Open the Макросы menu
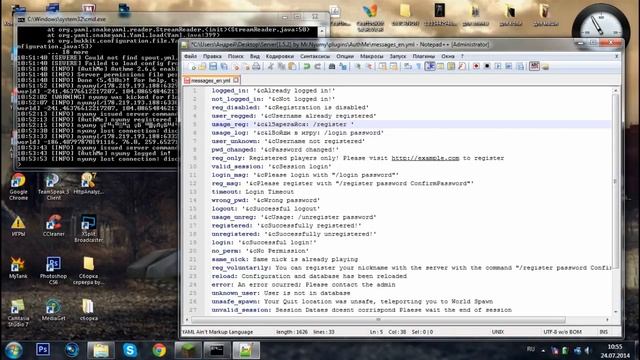Image resolution: width=640 pixels, height=360 pixels. click(371, 56)
